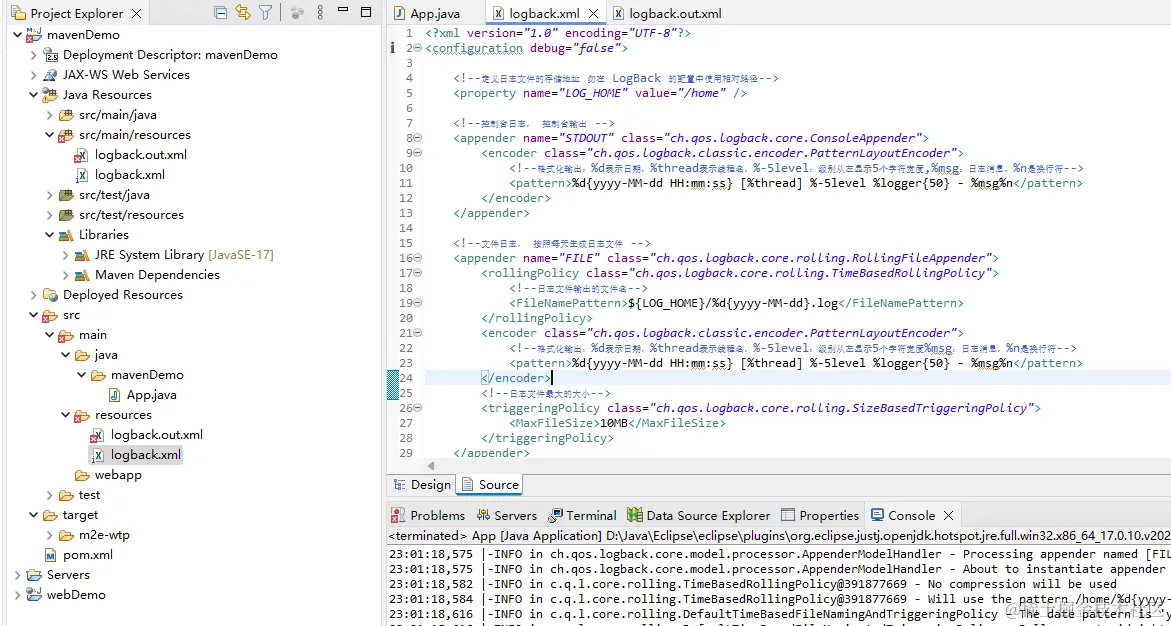Expand src/test/java folder
Screen dimensions: 1171x626
(49, 195)
